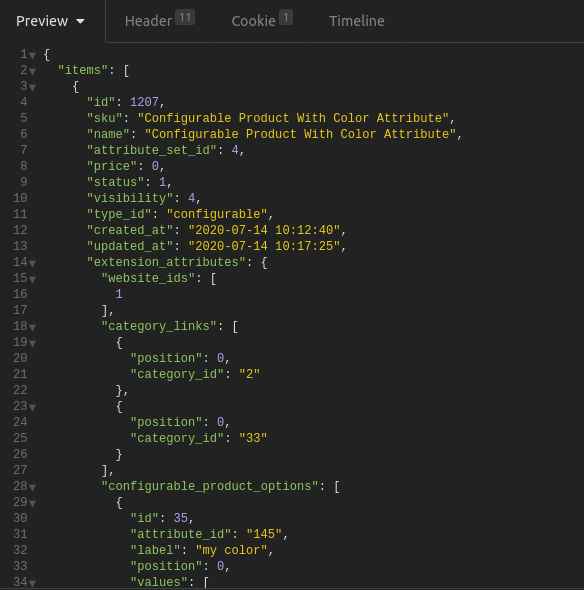The width and height of the screenshot is (584, 590).
Task: Collapse "values" fold arrow on line 34
Action: coord(32,583)
